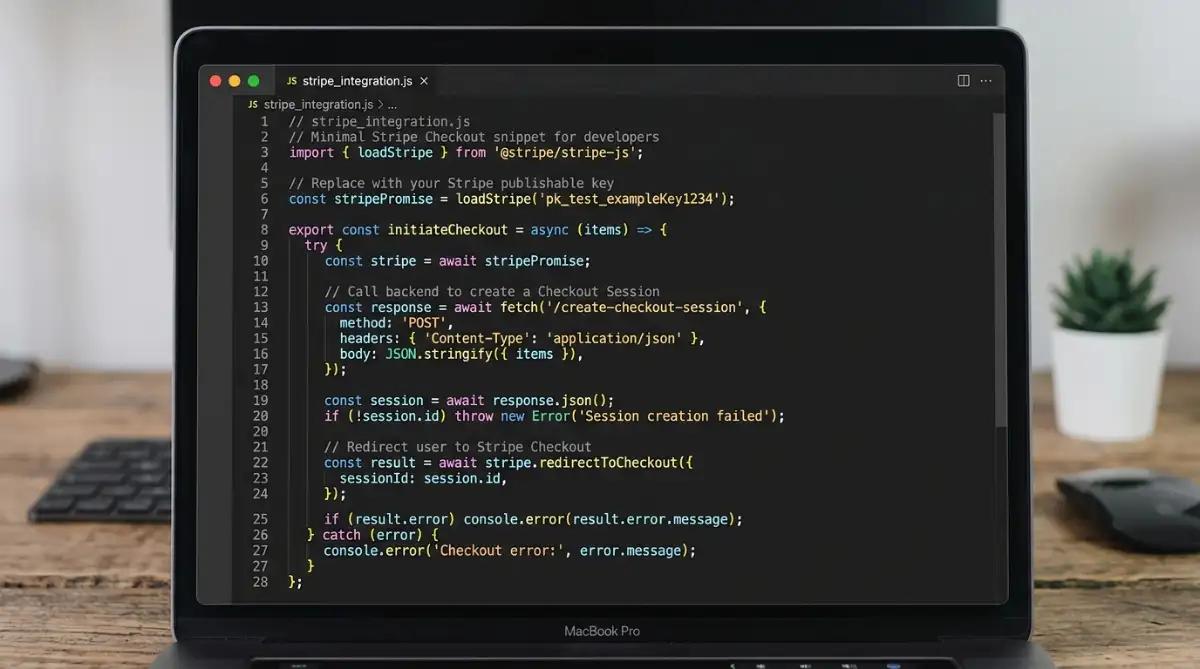Click line number 22 in gutter
This screenshot has height=669, width=1200.
(x=260, y=462)
